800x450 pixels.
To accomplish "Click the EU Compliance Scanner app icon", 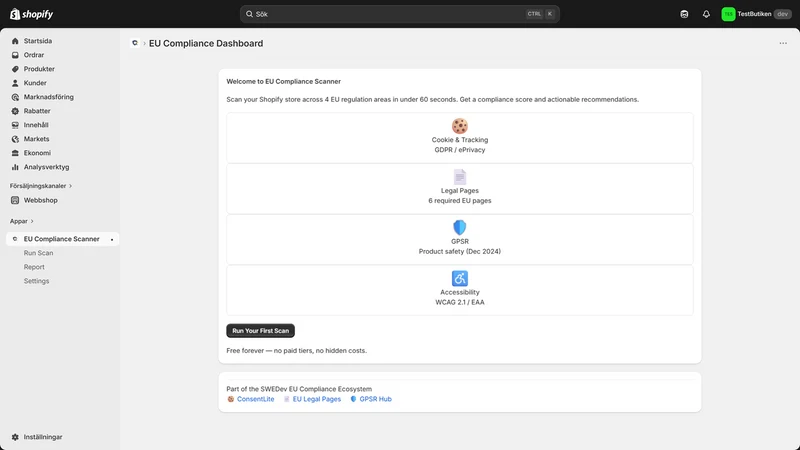I will (15, 239).
